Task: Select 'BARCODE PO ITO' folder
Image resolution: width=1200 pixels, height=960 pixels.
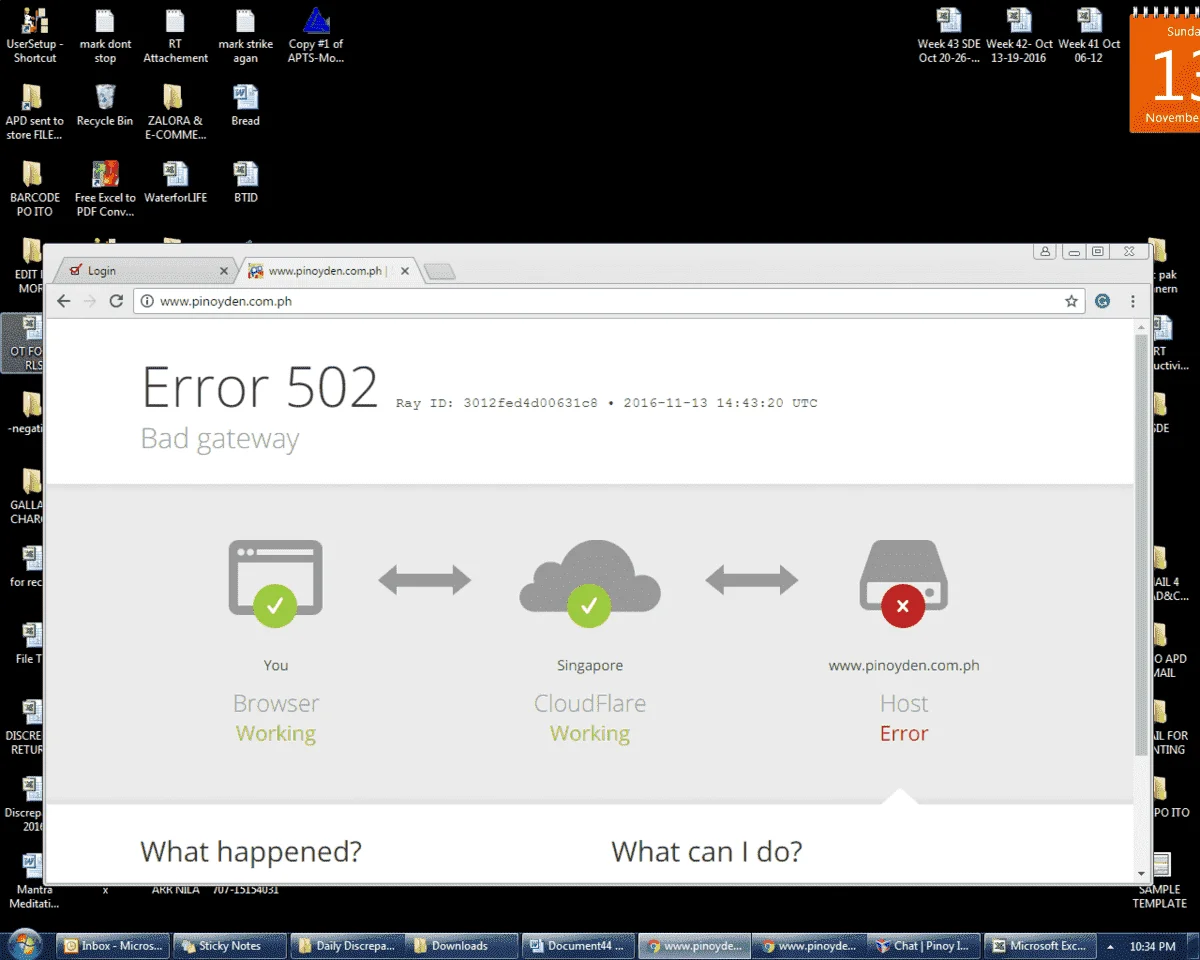Action: tap(35, 189)
